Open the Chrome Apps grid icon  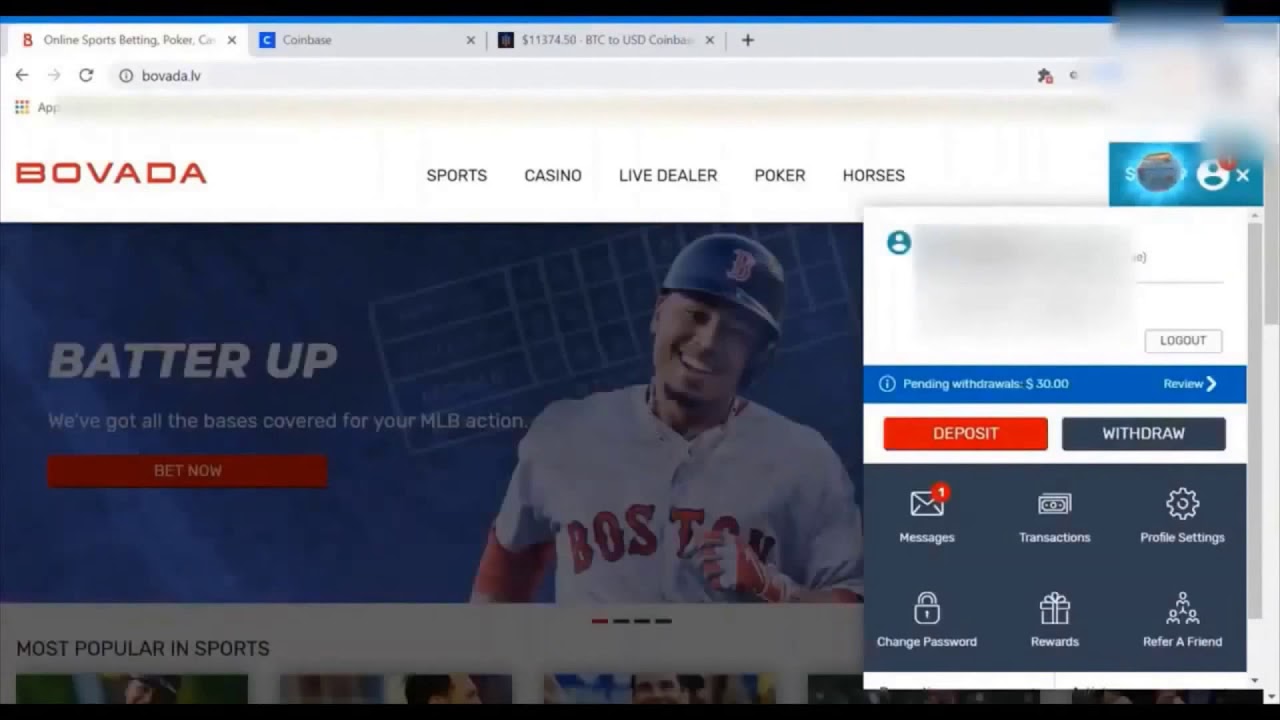[x=22, y=107]
